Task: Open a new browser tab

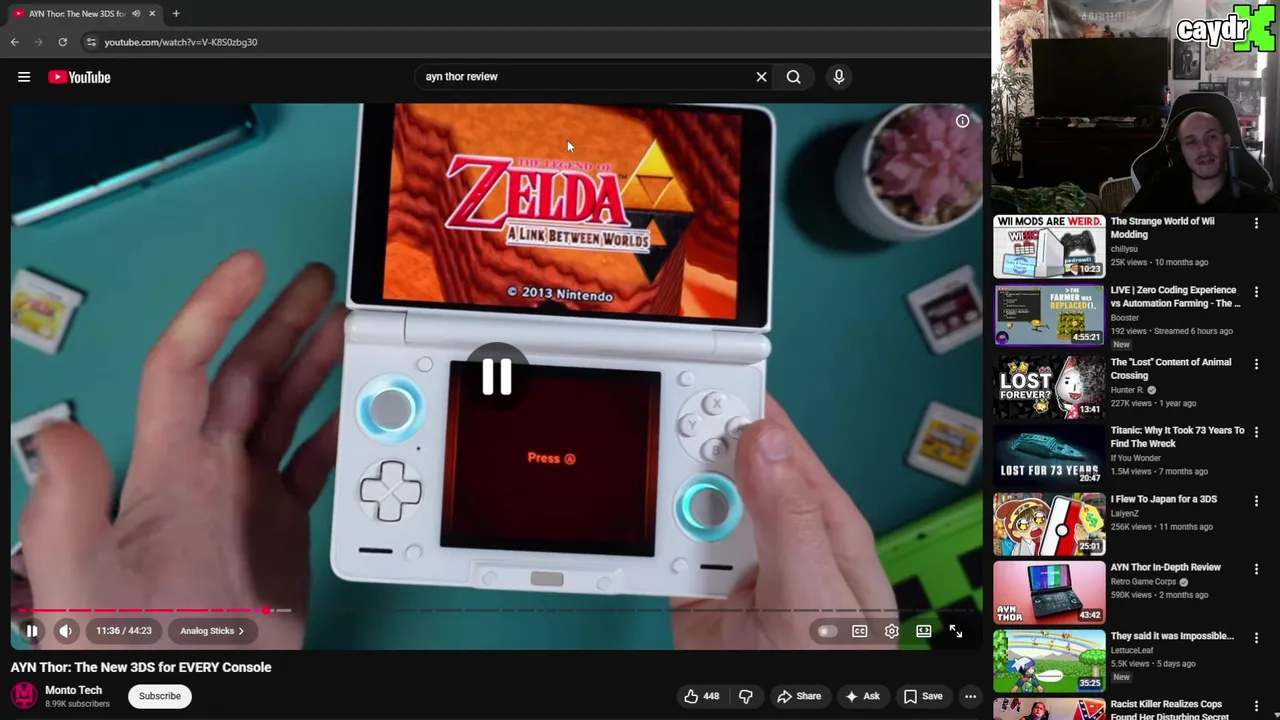Action: (176, 13)
